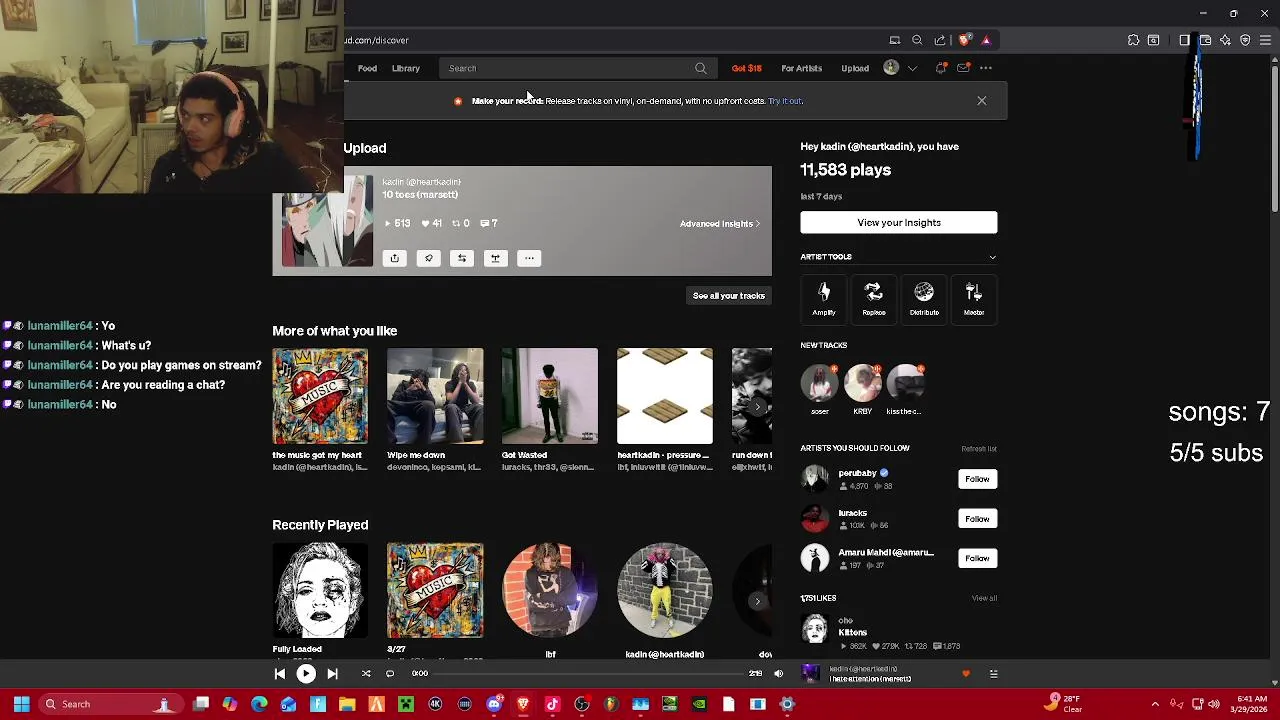Open the extensions puzzle icon in browser toolbar
The image size is (1280, 720).
pos(1133,40)
